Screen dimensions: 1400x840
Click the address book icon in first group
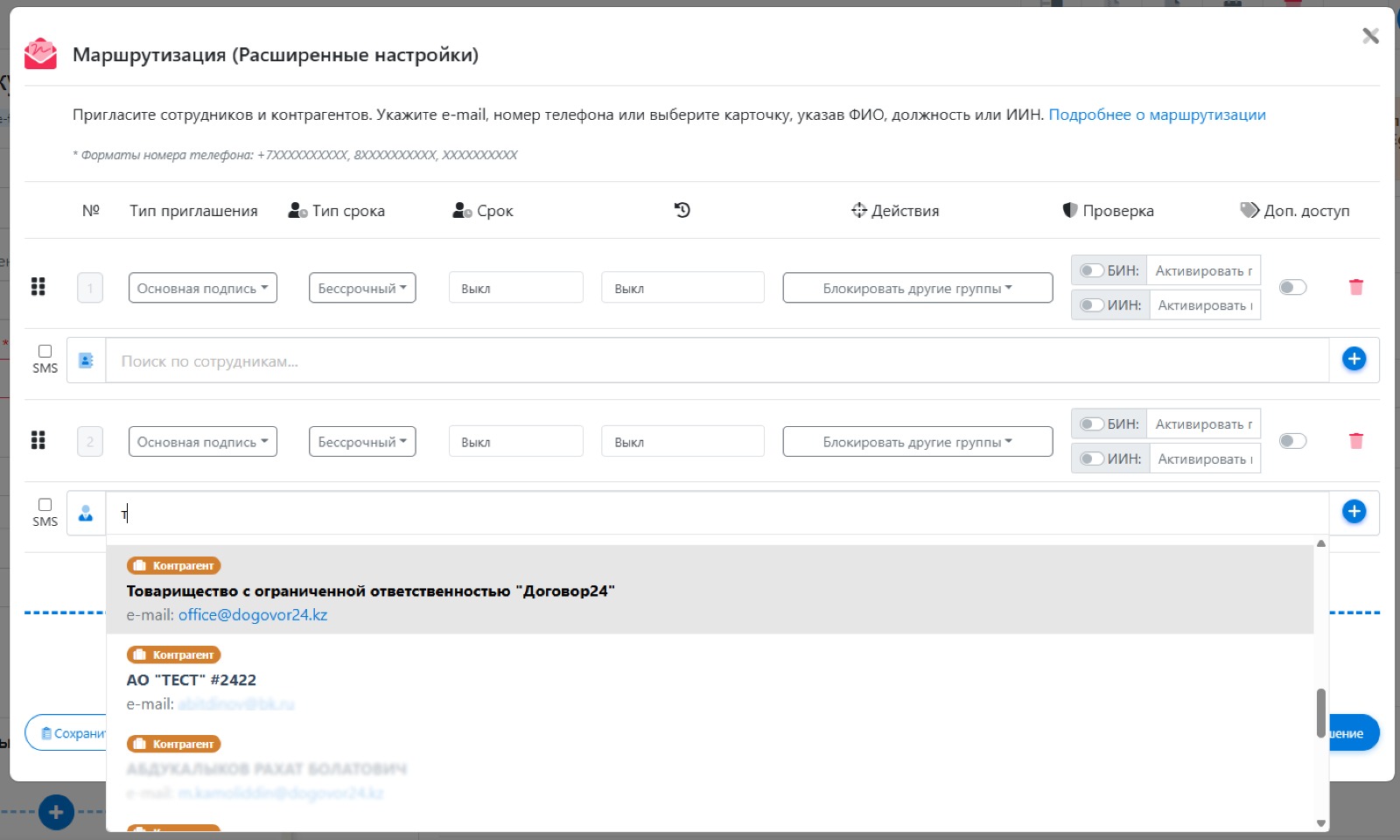click(86, 360)
